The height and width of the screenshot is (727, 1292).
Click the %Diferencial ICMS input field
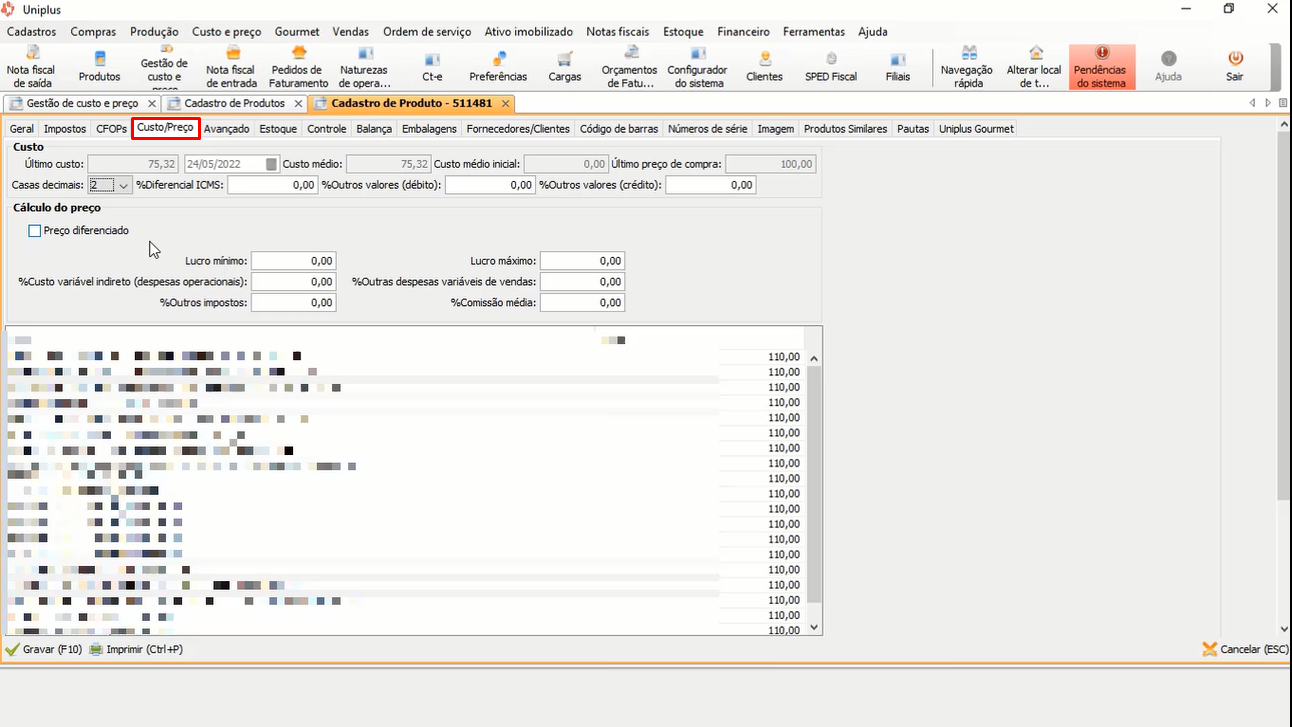pos(273,185)
